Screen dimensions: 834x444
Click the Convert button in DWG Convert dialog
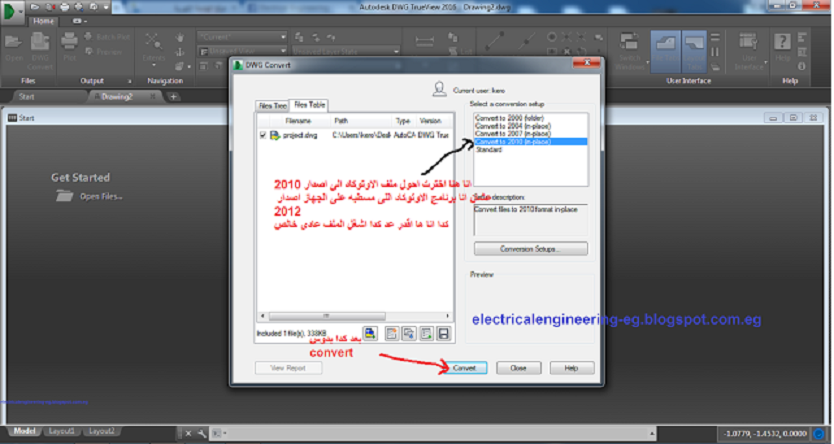465,368
